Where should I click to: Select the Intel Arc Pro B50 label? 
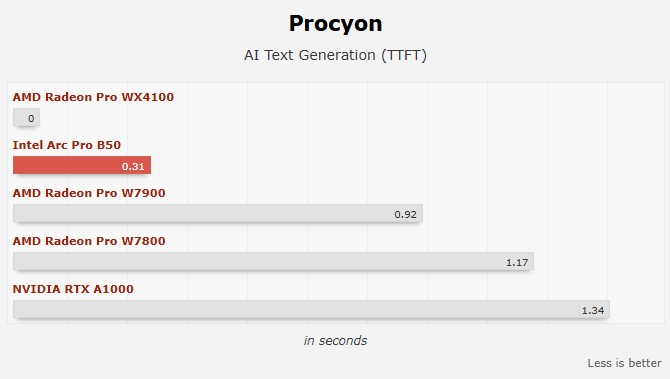click(67, 145)
